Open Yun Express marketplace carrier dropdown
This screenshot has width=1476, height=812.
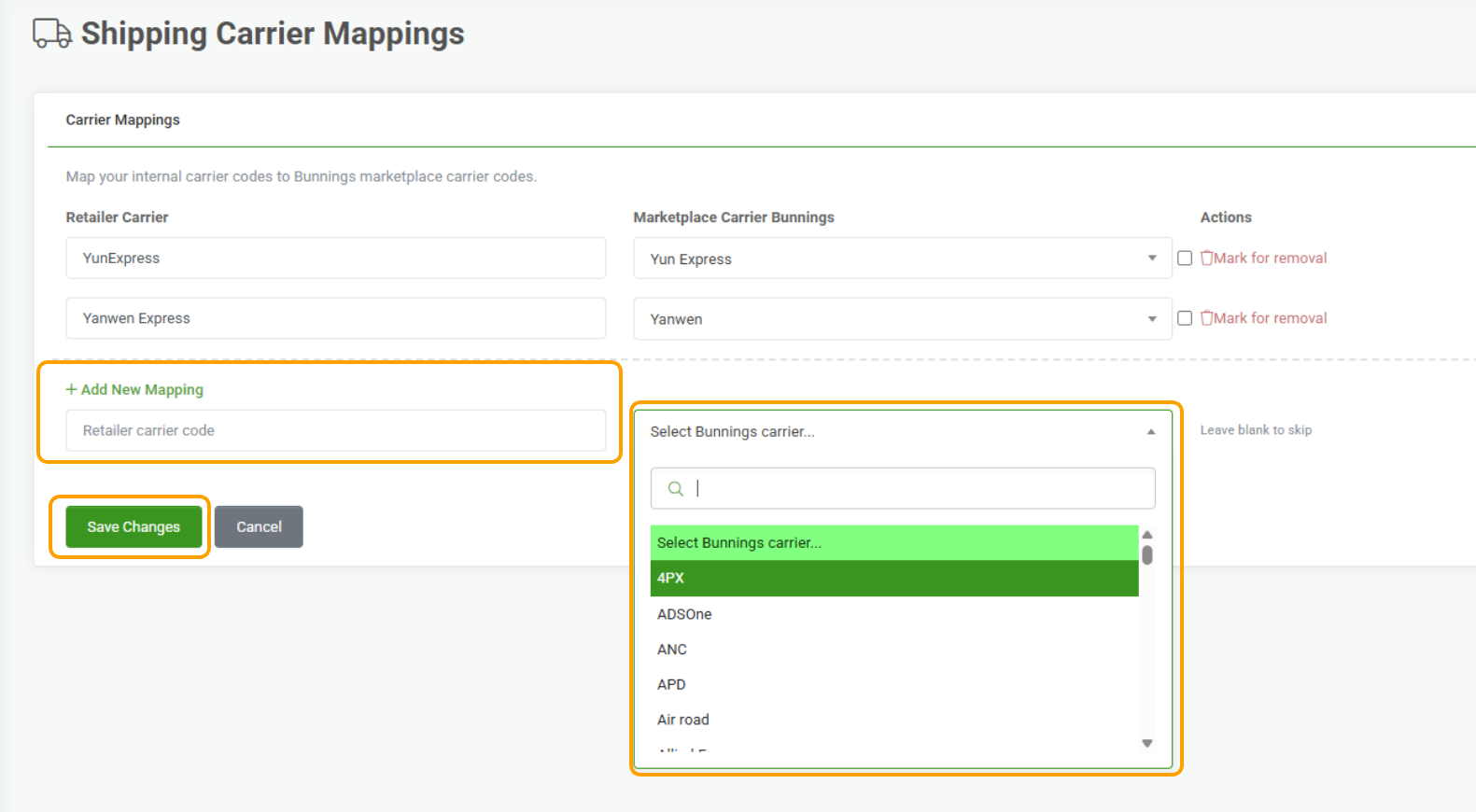902,259
